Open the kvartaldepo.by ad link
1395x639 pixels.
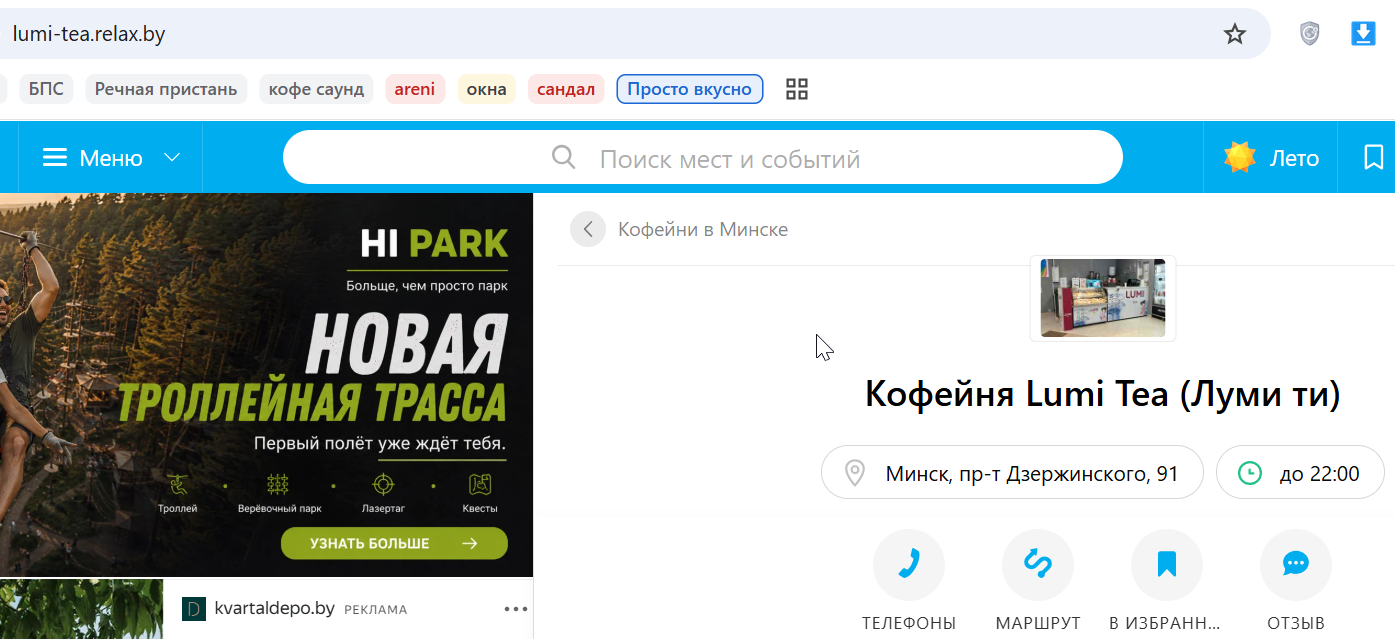point(275,608)
